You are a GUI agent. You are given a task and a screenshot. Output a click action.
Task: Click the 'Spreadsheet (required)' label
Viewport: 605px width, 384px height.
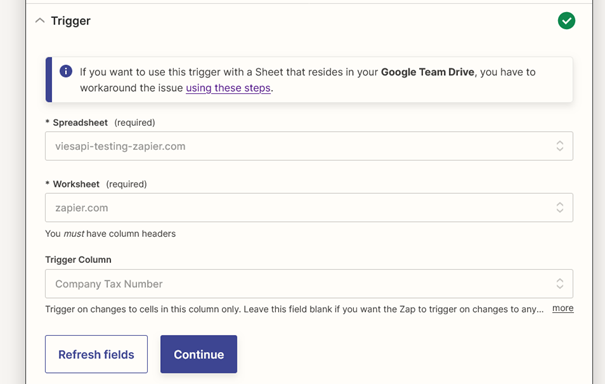(x=100, y=123)
